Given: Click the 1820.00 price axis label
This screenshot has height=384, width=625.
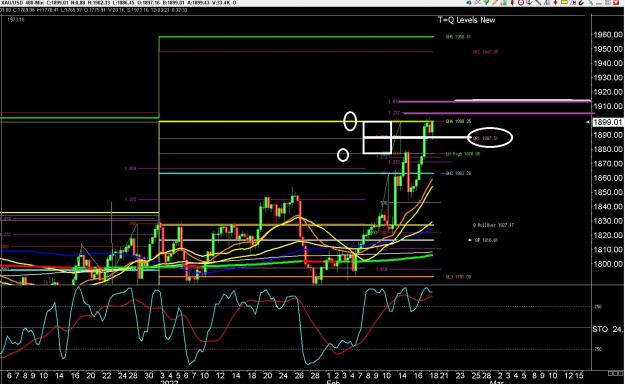Looking at the screenshot, I should (608, 236).
